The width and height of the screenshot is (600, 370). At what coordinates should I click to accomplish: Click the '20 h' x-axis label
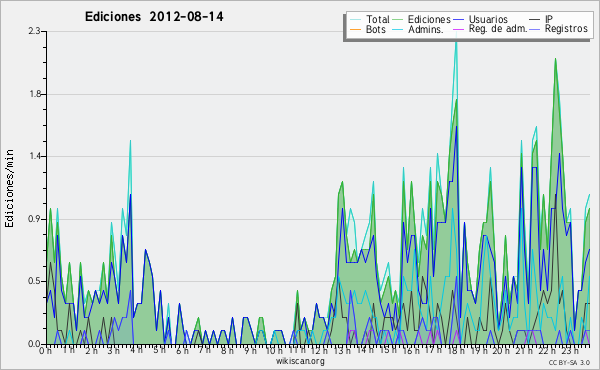pos(501,351)
